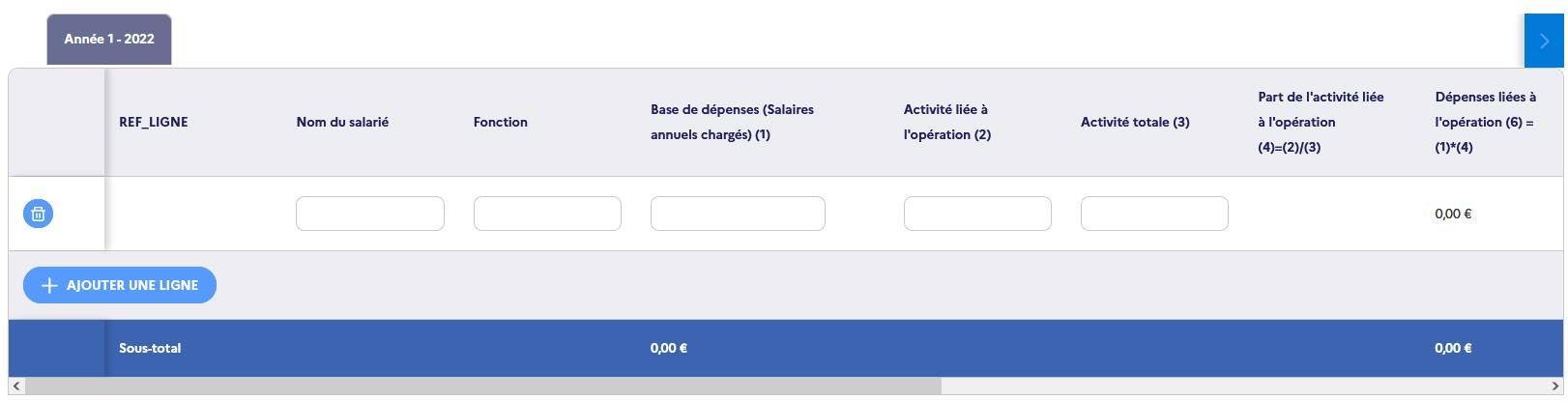Screen dimensions: 1568x401
Task: Go to next year with the blue chevron
Action: [1544, 41]
